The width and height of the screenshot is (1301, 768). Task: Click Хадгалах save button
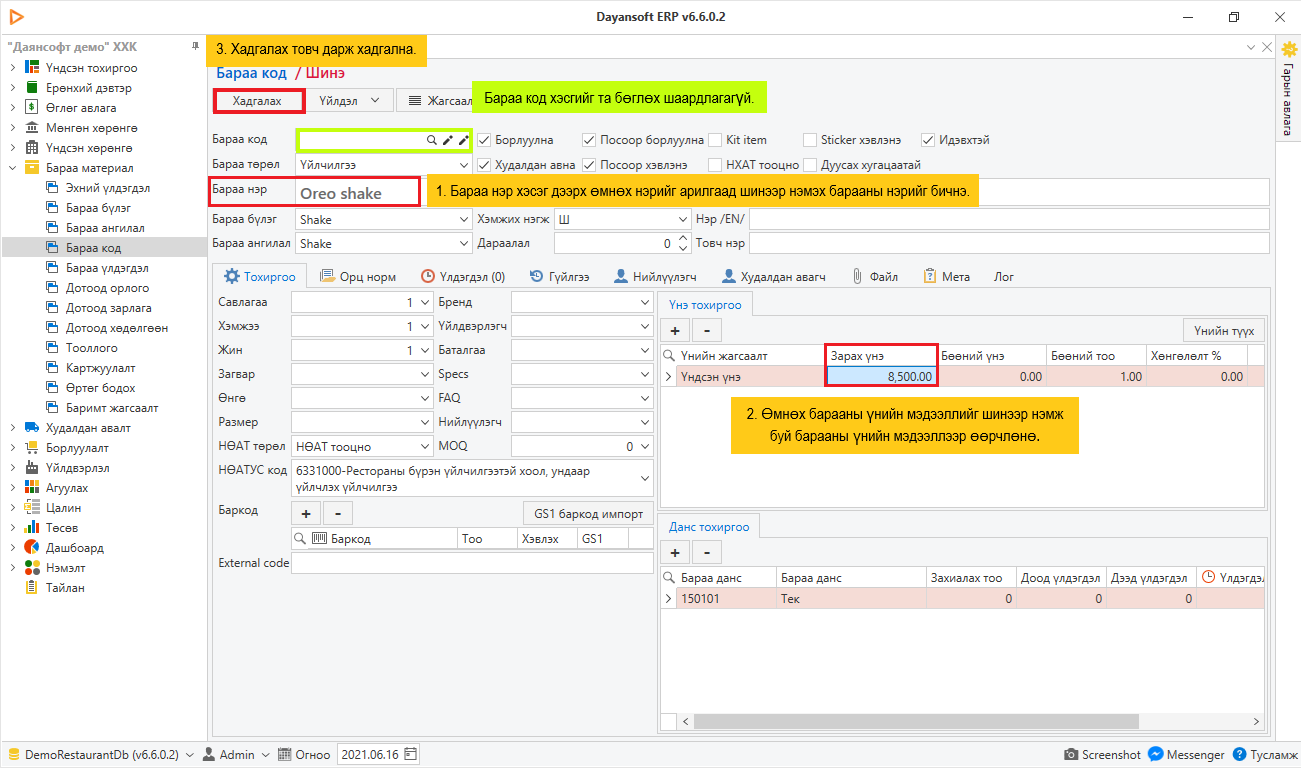click(259, 100)
